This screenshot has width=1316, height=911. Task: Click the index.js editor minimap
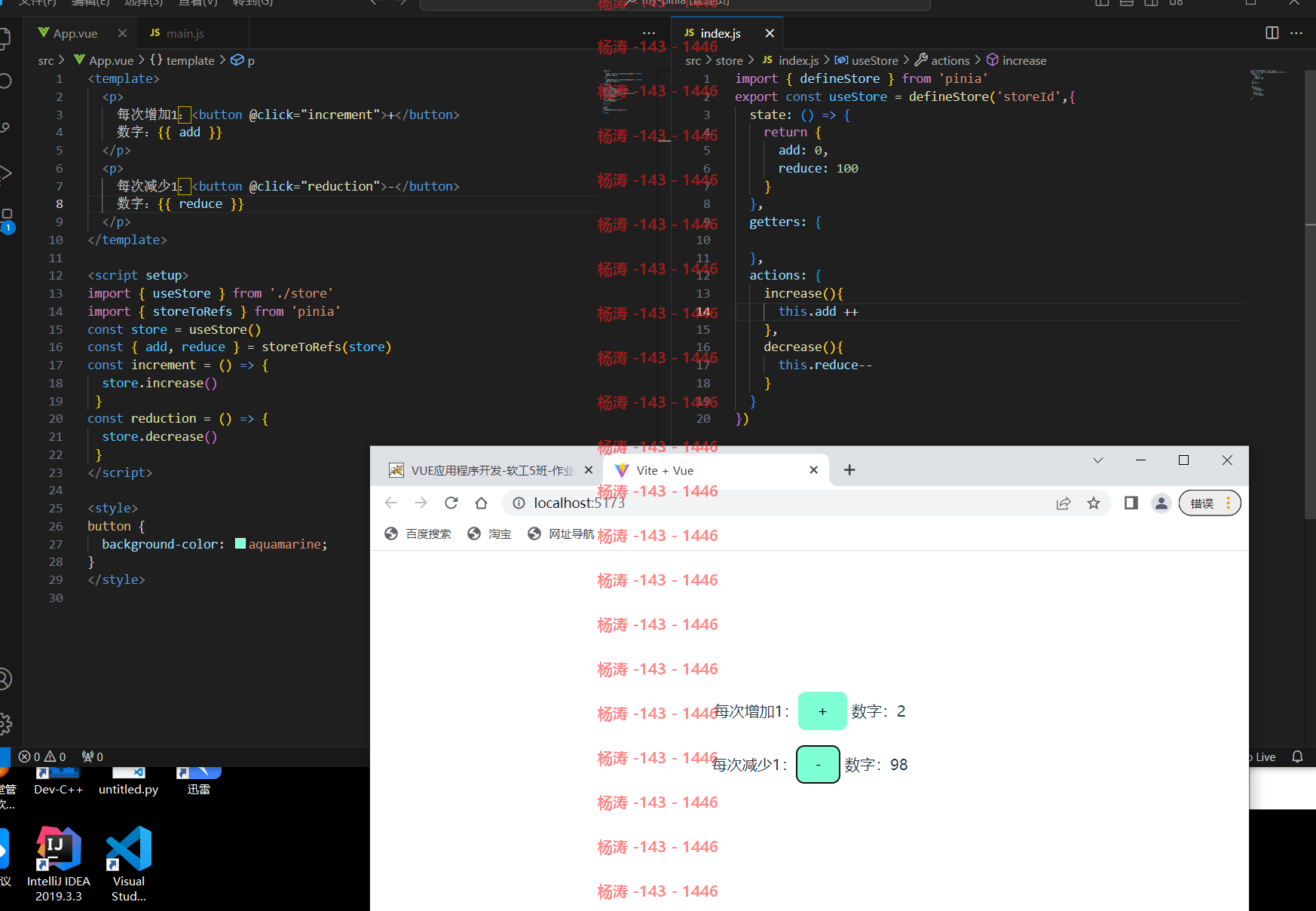[x=1268, y=84]
